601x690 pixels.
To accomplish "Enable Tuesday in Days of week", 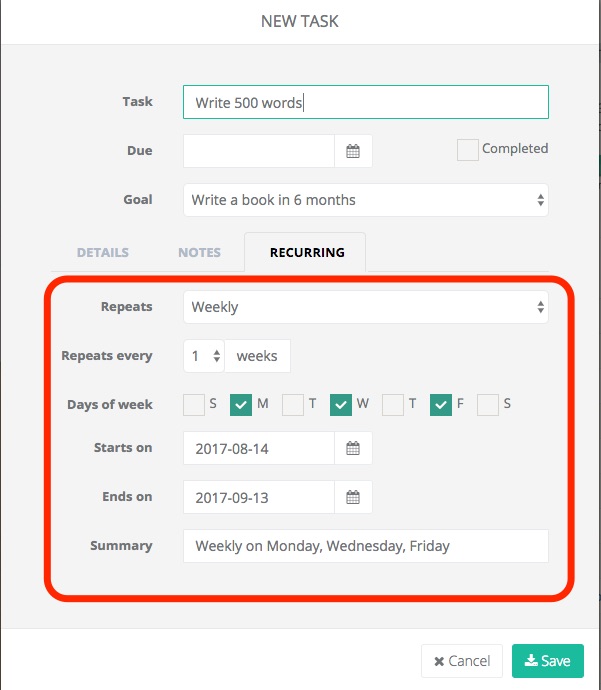I will (292, 404).
